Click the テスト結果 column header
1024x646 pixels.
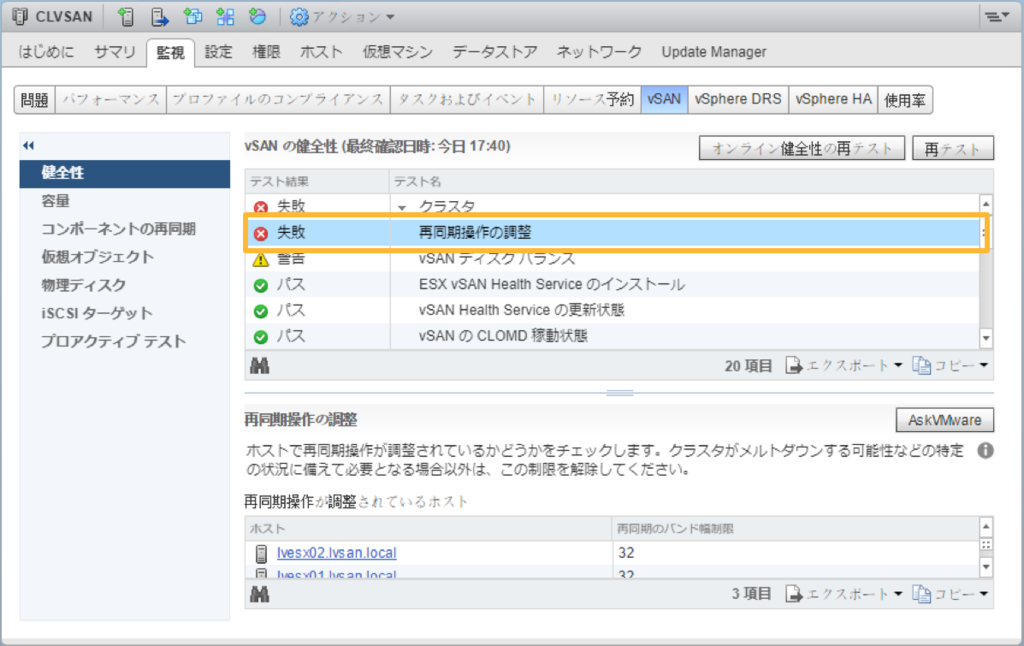[x=317, y=182]
